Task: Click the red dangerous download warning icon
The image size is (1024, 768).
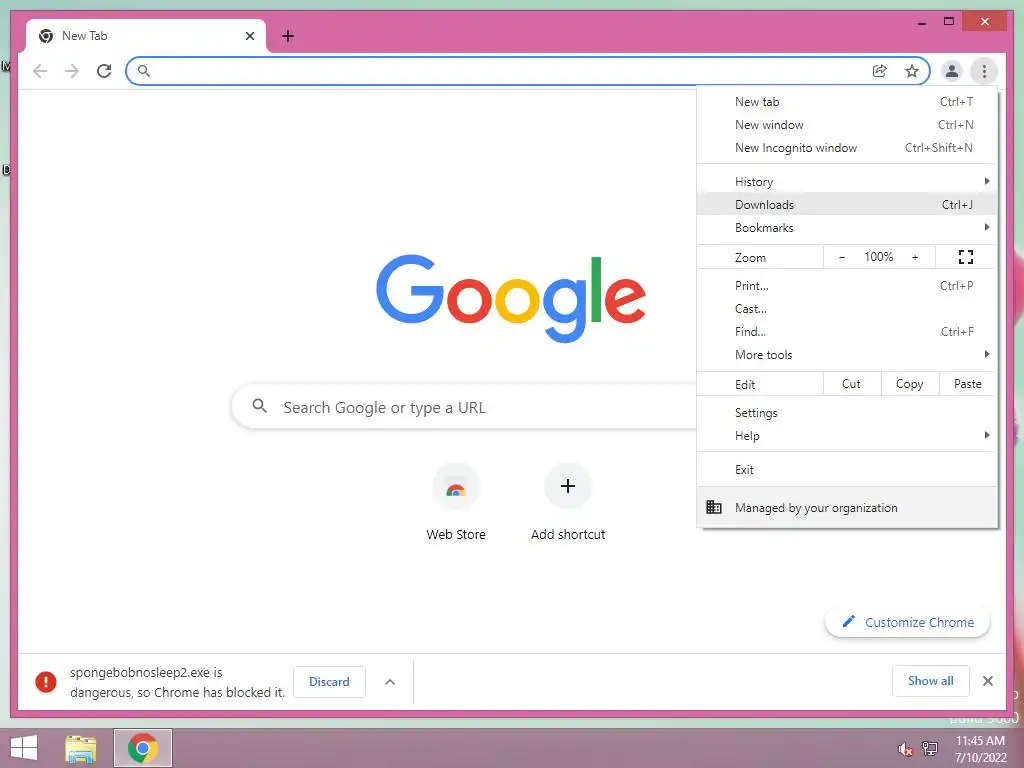Action: [x=46, y=682]
